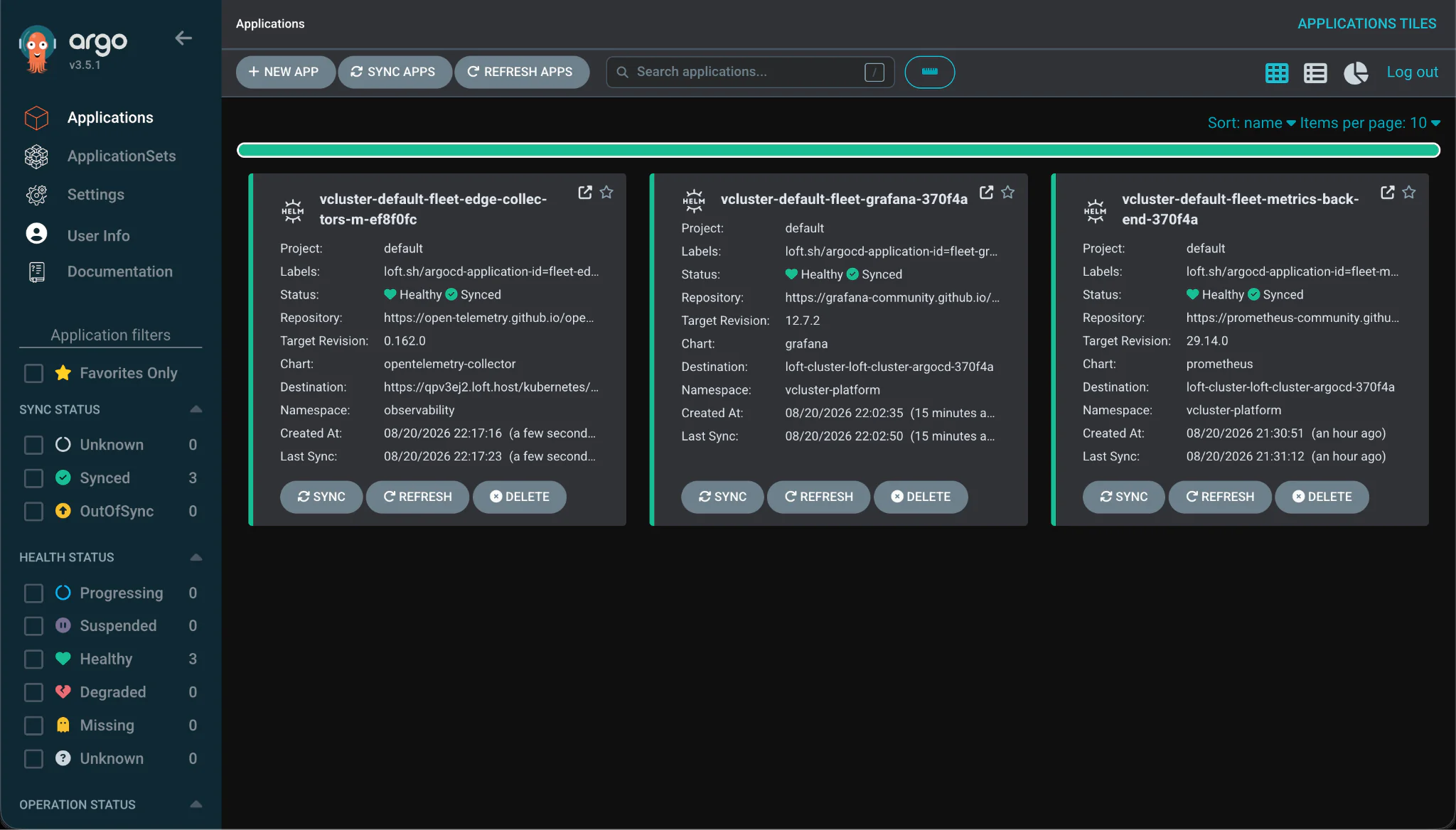Favorite the edge-collectors app star
The width and height of the screenshot is (1456, 830).
click(x=606, y=193)
